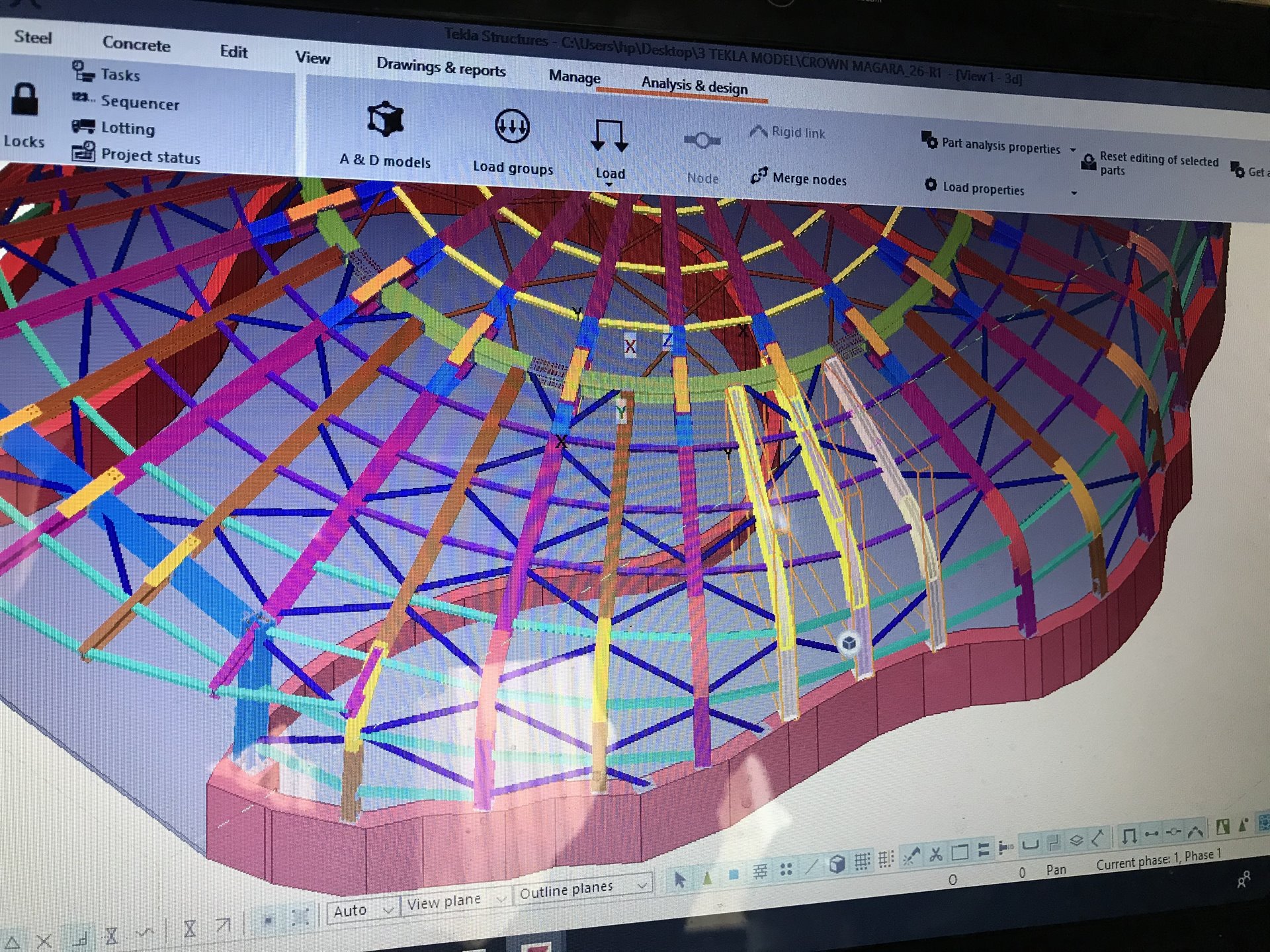Viewport: 1270px width, 952px height.
Task: Open the Concrete ribbon tab
Action: (136, 44)
